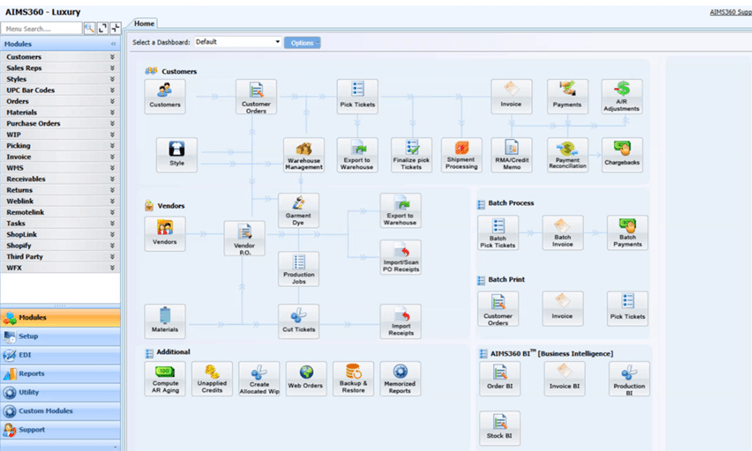
Task: Open the Vendors dashboard icon
Action: 165,234
